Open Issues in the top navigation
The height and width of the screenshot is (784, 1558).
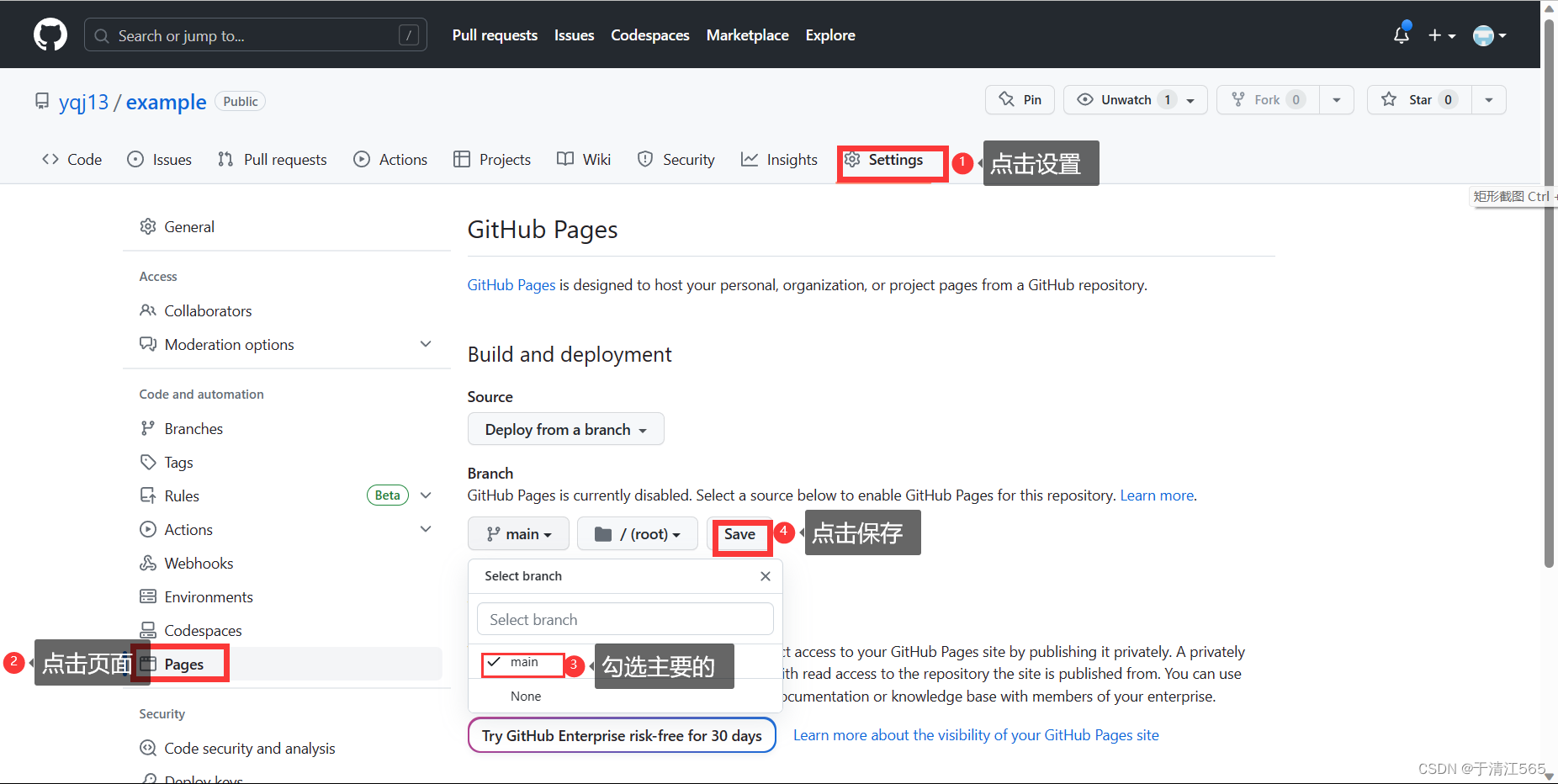coord(574,35)
